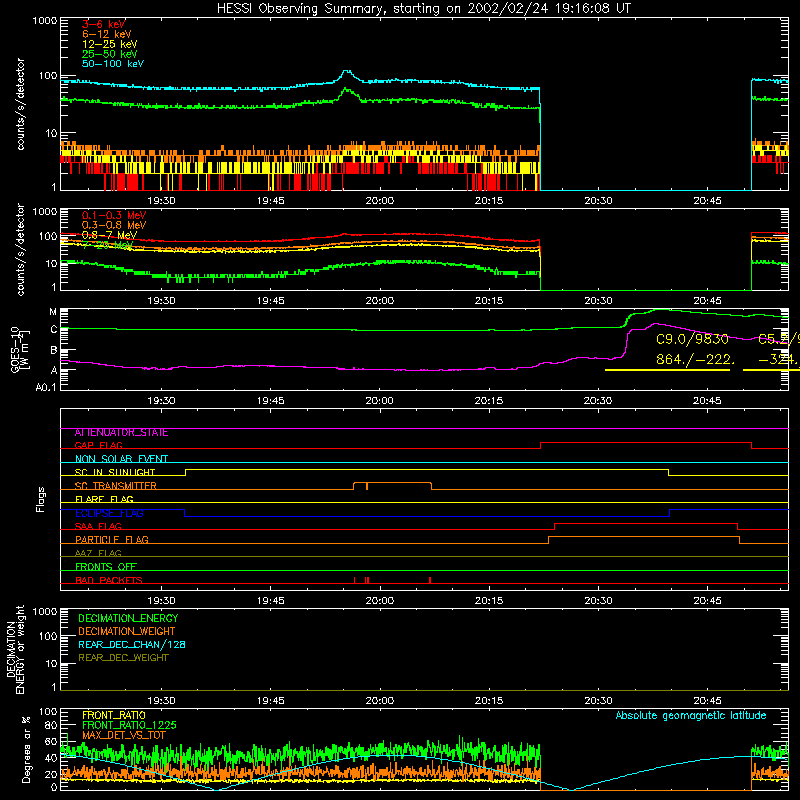
Task: Select the 'SC_IN_SUNLIGHT' flag label
Action: coord(115,472)
